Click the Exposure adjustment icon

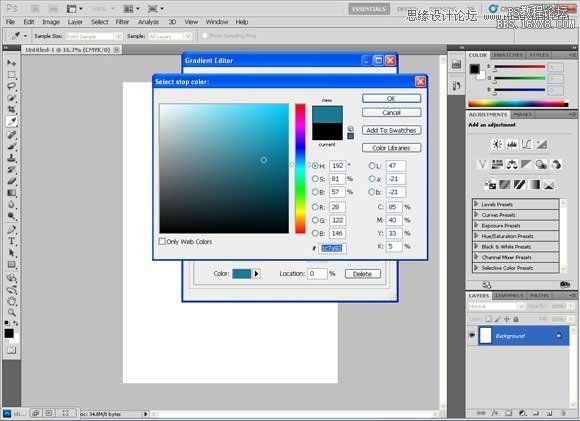click(541, 144)
